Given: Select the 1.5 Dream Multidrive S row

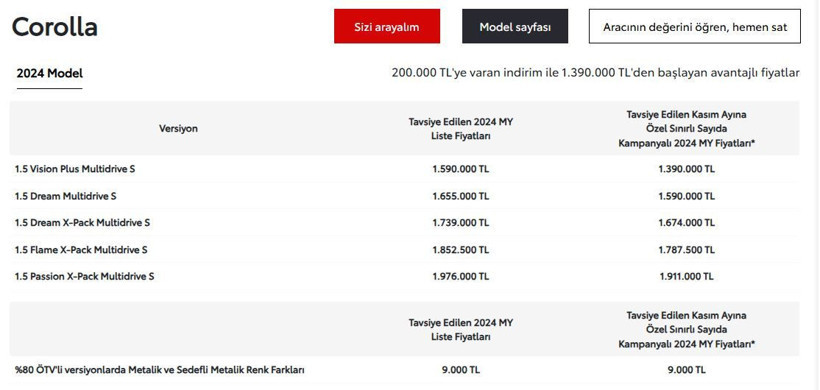Looking at the screenshot, I should click(404, 196).
